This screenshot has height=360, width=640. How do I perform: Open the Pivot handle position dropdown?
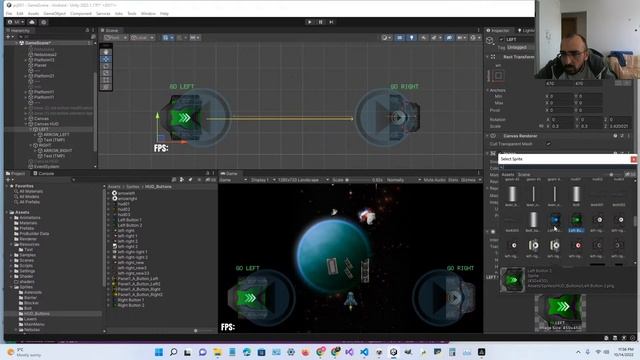(115, 38)
